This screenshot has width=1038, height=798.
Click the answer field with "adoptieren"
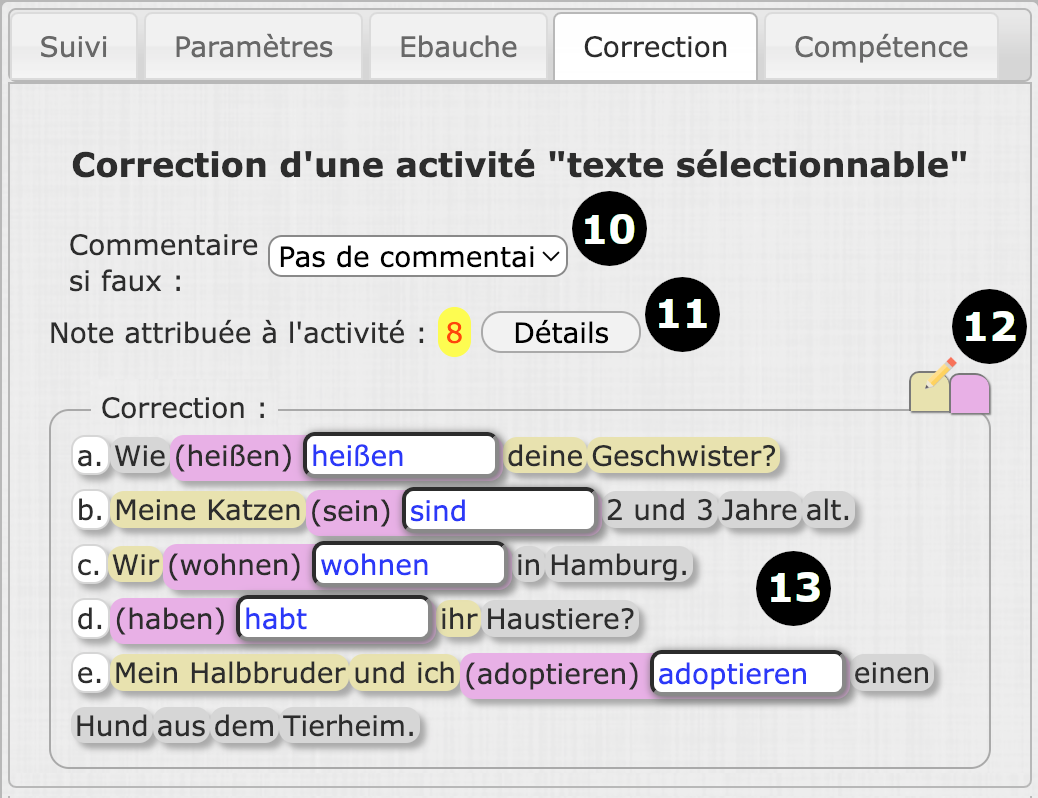coord(747,674)
